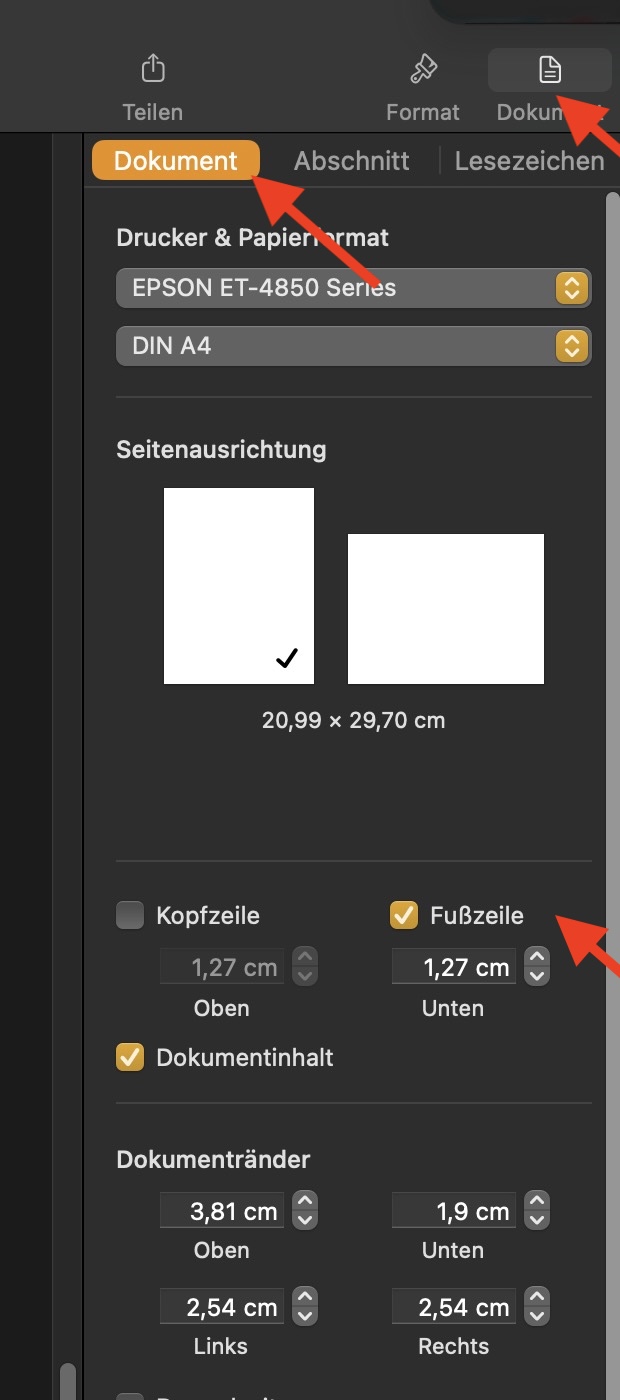The width and height of the screenshot is (620, 1400).
Task: Select landscape page orientation thumbnail
Action: [x=446, y=608]
